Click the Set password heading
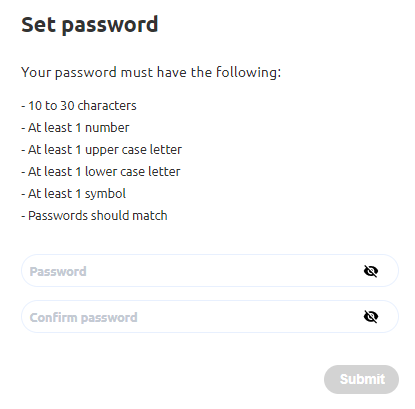Screen dimensions: 415x409 90,25
